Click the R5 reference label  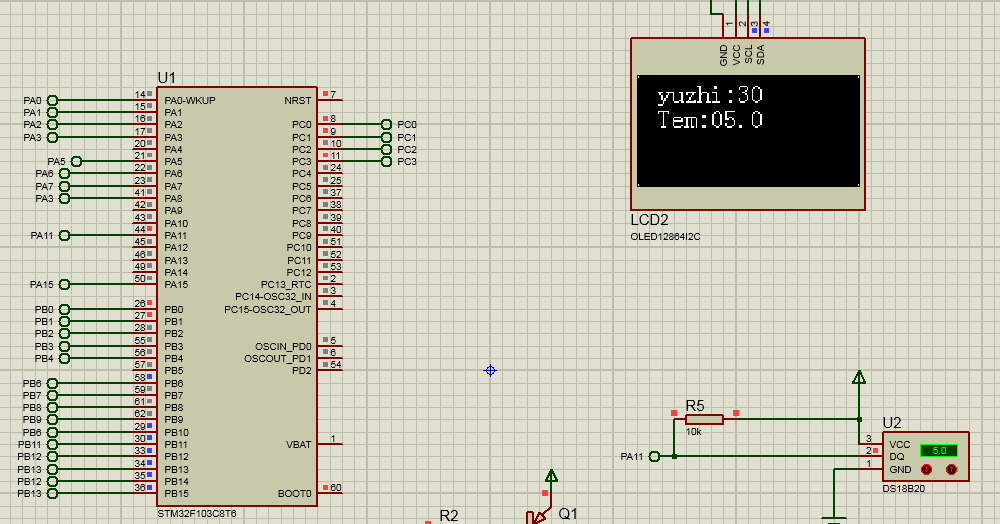click(695, 406)
